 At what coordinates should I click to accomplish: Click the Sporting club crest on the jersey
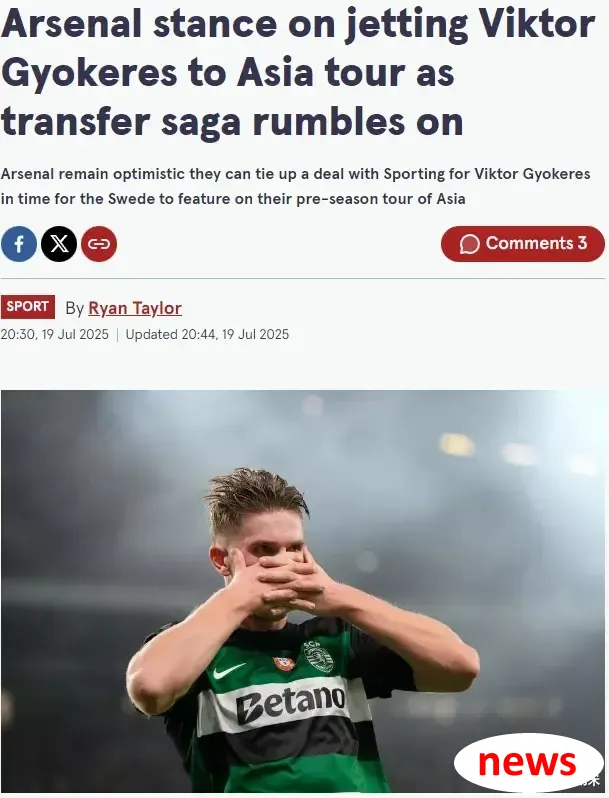click(318, 657)
